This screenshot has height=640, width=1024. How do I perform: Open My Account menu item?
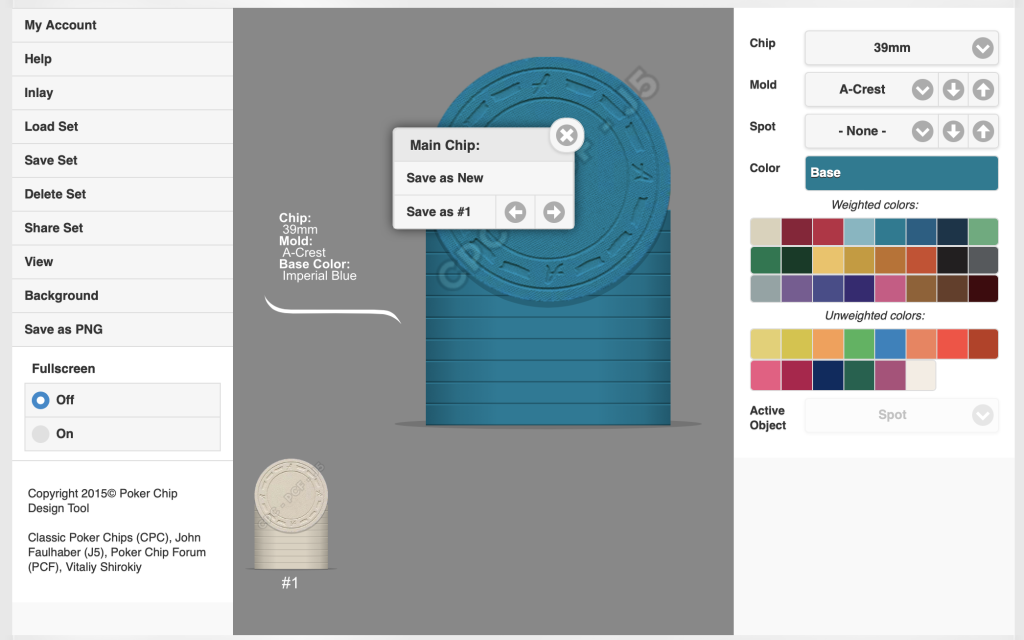[x=122, y=25]
